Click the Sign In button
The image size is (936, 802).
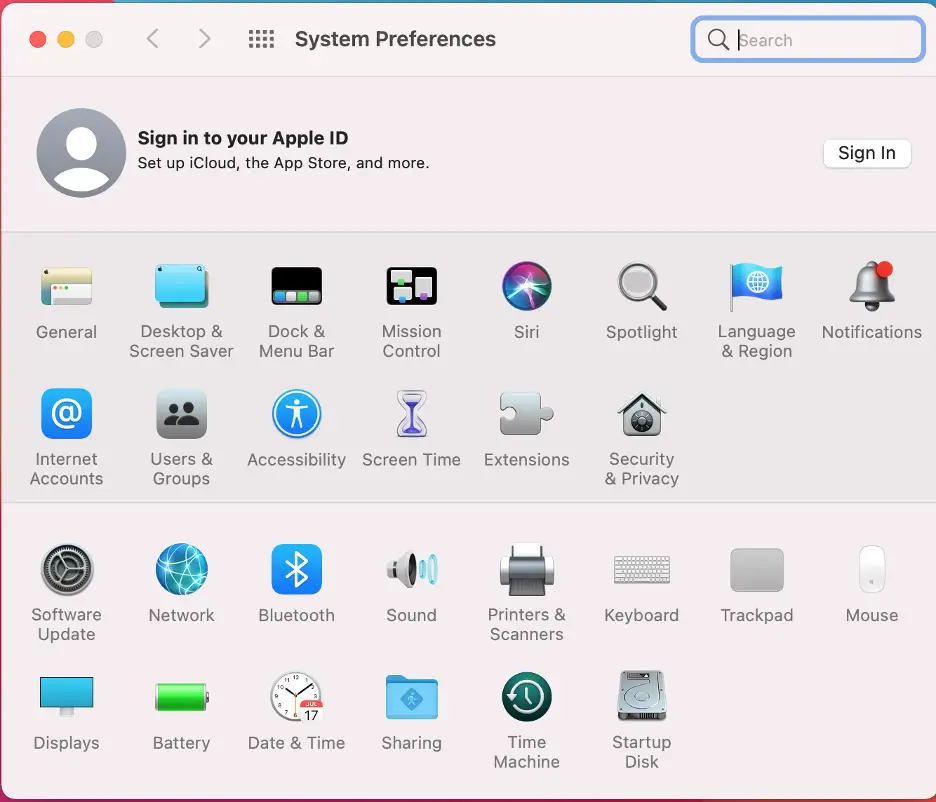(x=867, y=153)
